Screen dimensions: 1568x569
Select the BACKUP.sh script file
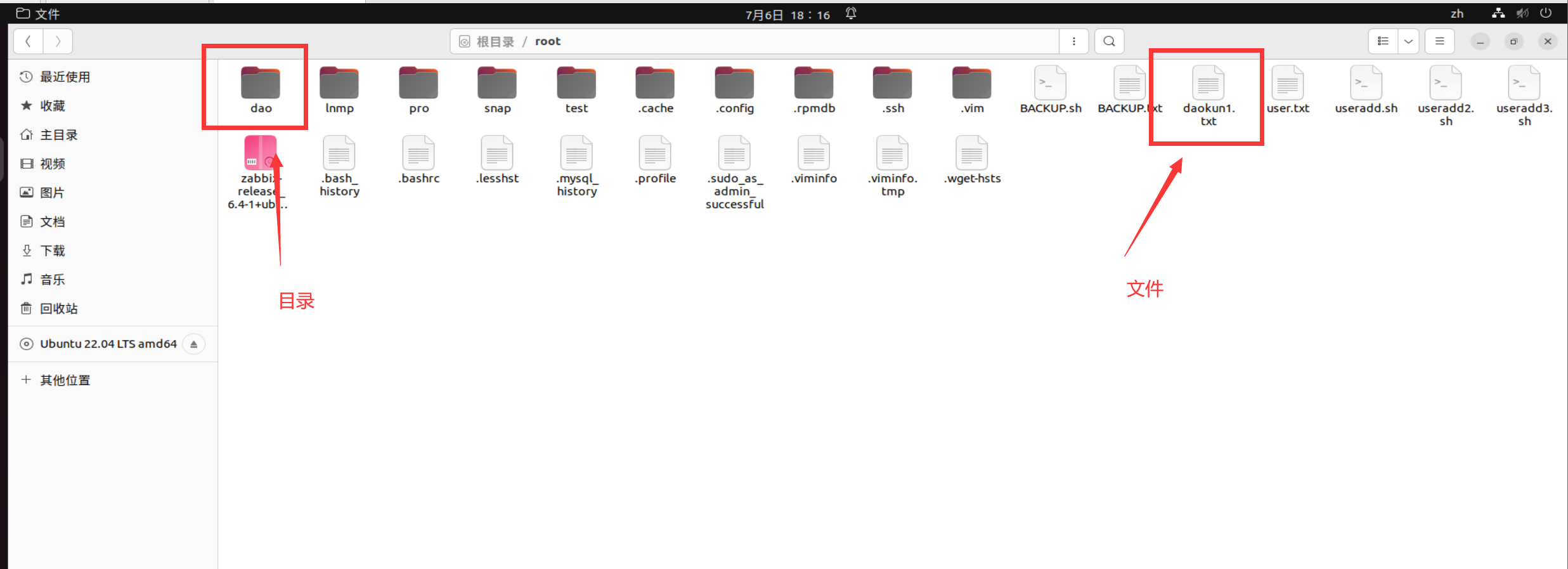click(1050, 90)
